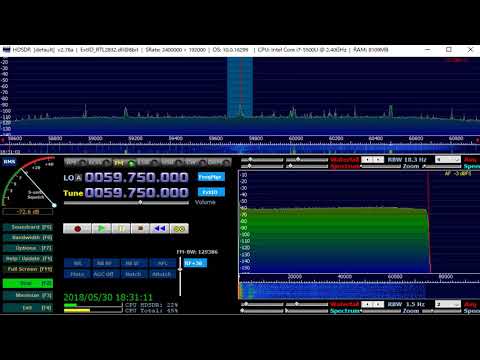Toggle the AFC button
The height and width of the screenshot is (360, 480).
coord(162,263)
